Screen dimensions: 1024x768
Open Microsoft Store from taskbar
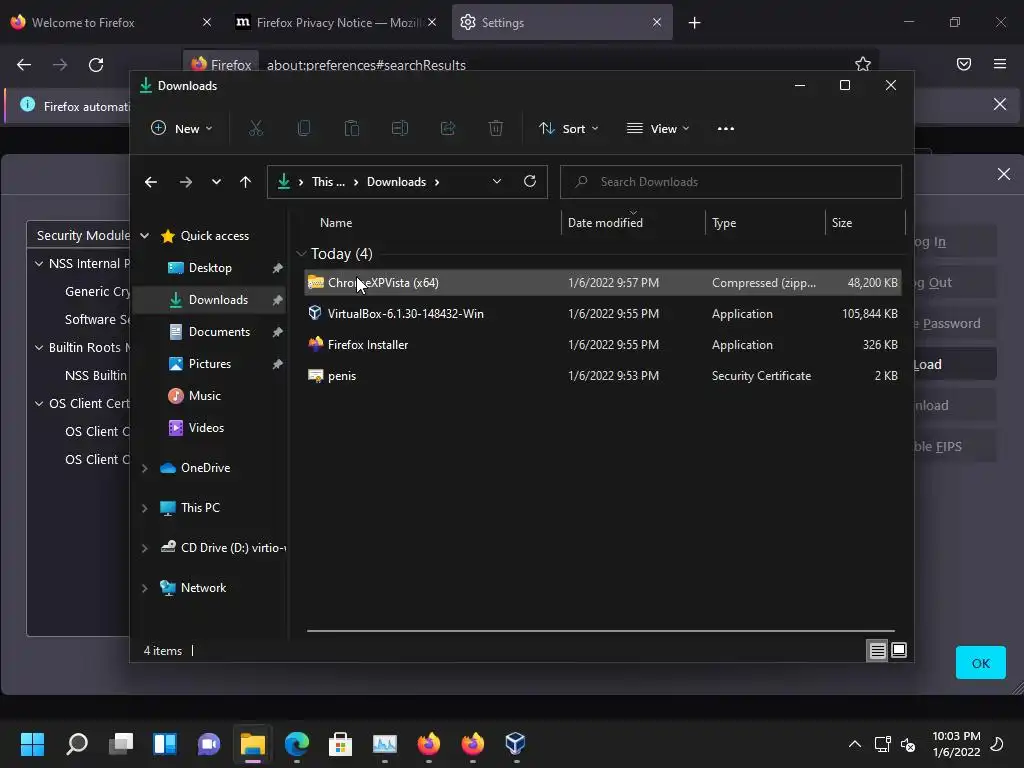click(340, 743)
